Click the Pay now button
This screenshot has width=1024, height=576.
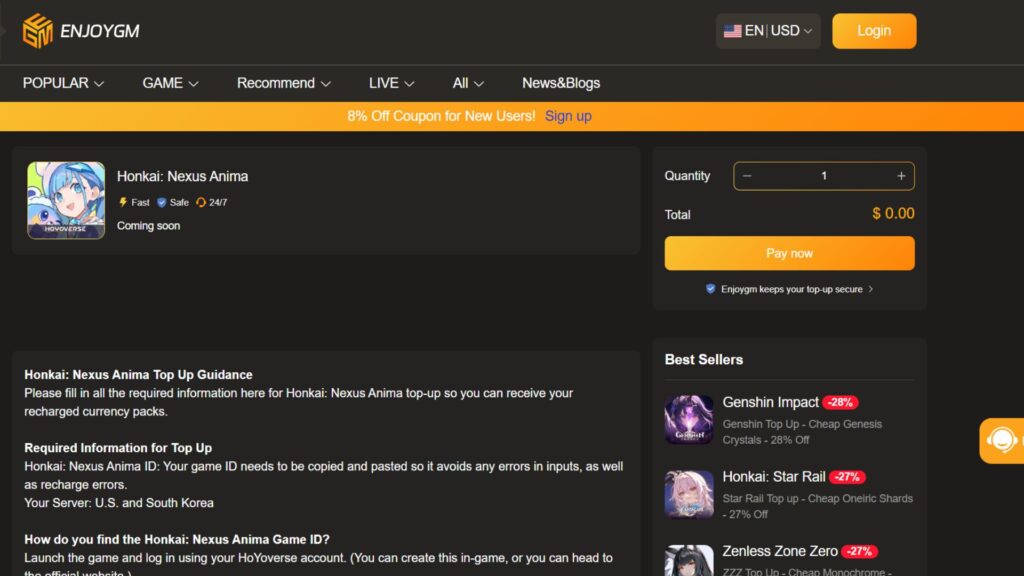(789, 253)
